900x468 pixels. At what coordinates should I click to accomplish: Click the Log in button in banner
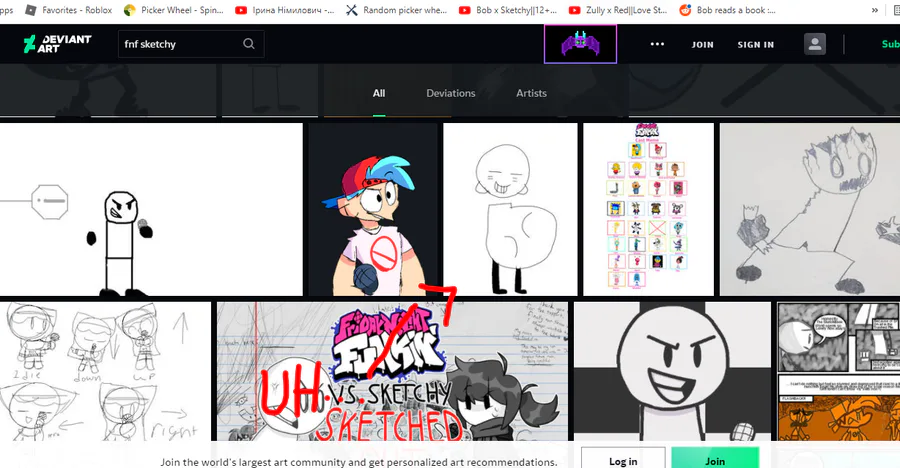(x=623, y=459)
